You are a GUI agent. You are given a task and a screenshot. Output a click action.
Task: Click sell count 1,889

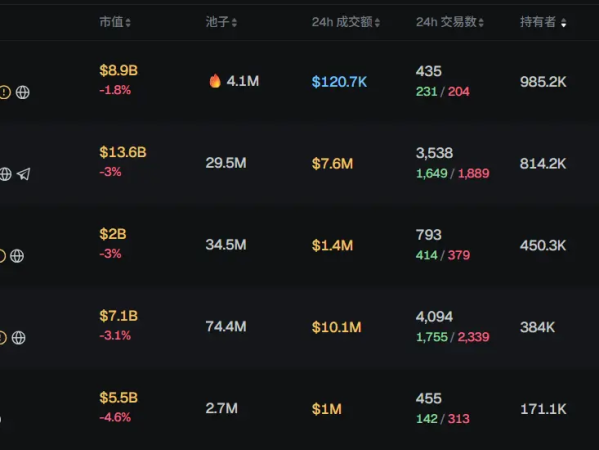(x=473, y=173)
